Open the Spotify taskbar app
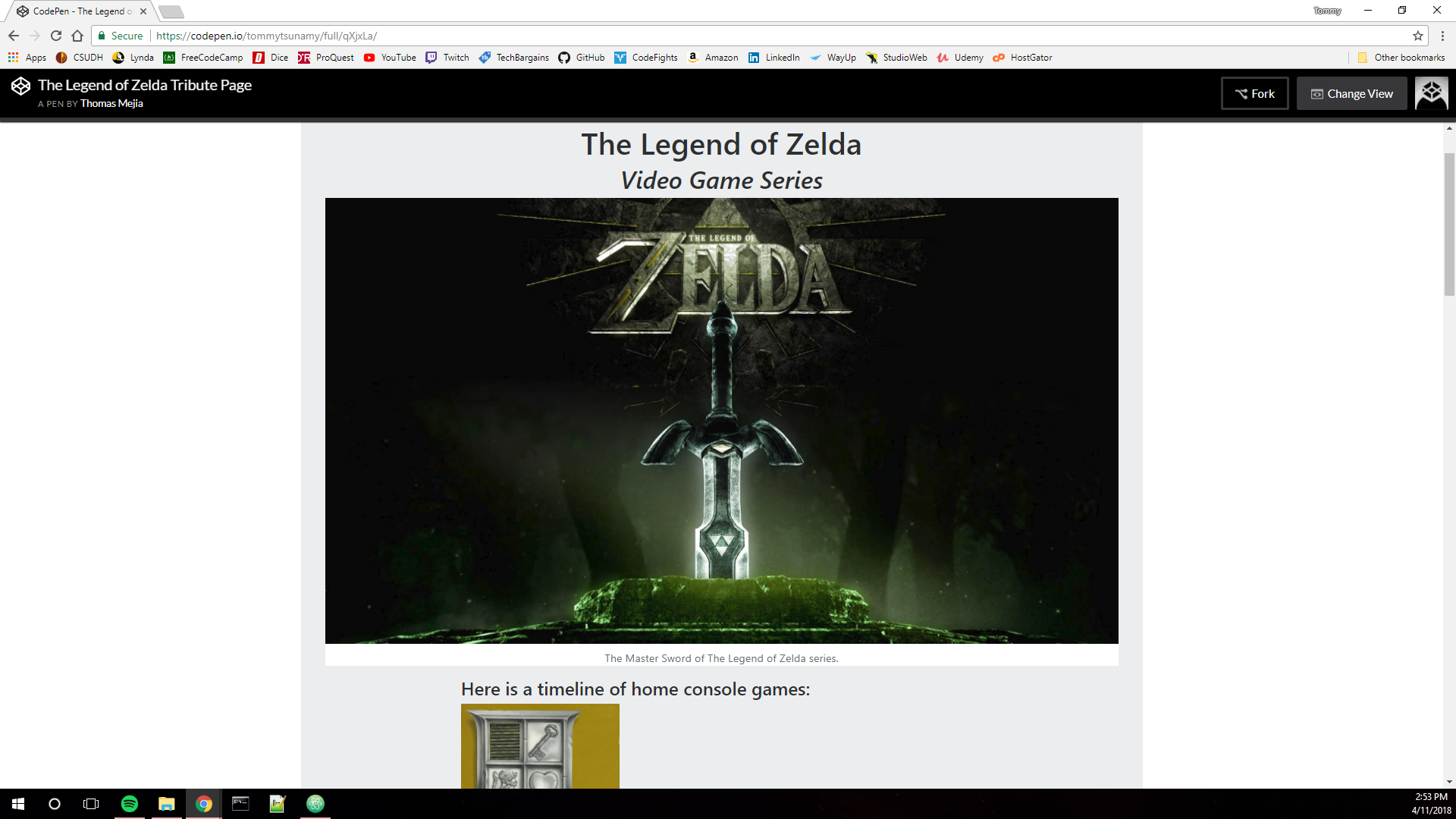 coord(130,804)
